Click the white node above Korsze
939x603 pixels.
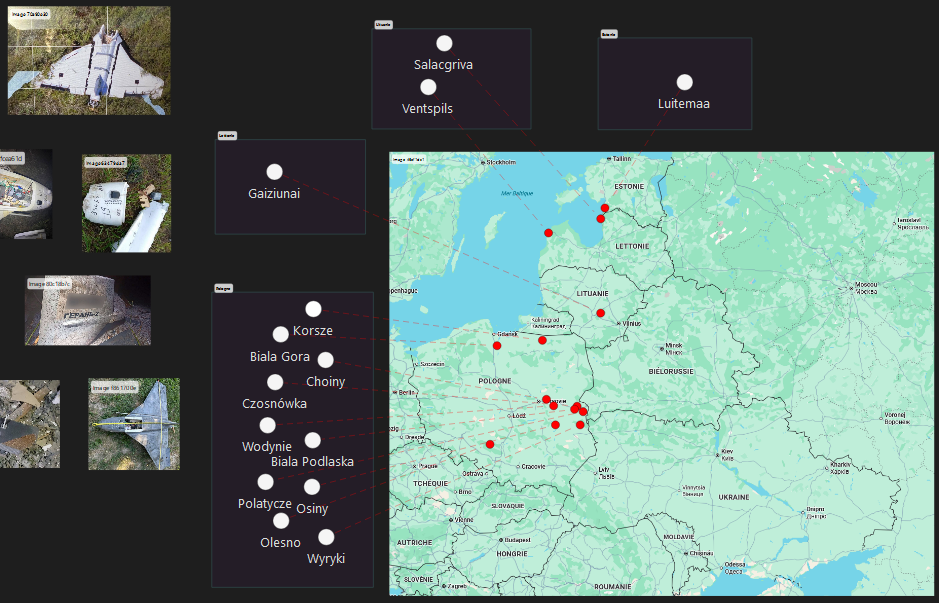pos(313,309)
